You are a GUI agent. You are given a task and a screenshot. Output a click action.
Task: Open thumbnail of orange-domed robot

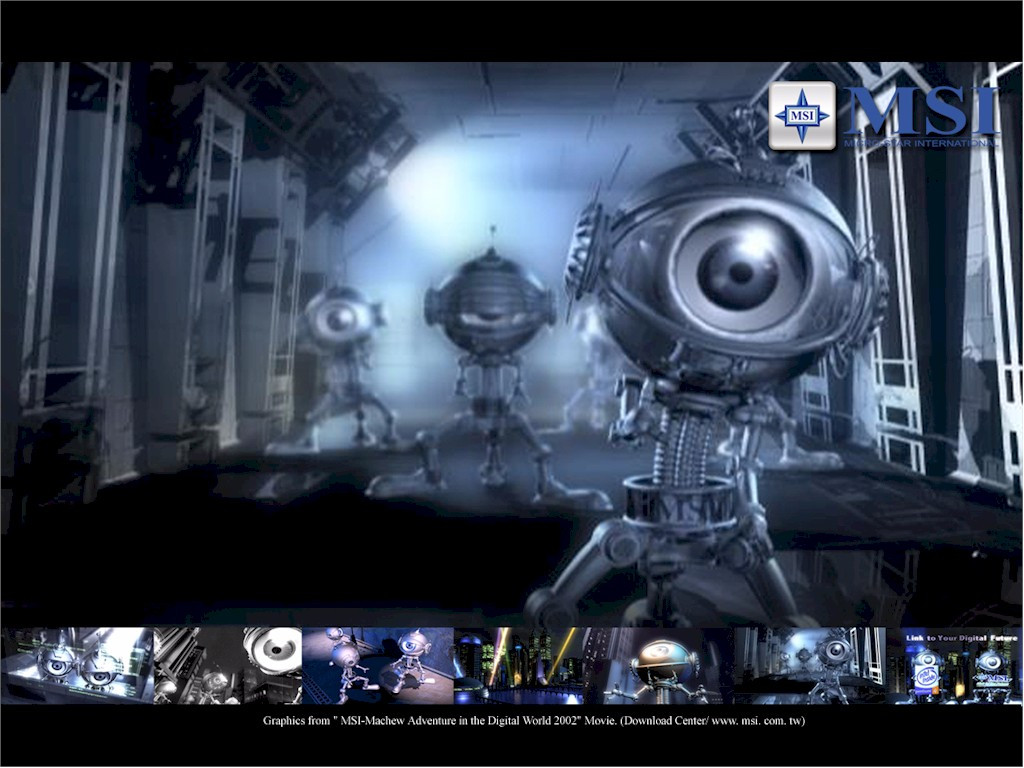(x=661, y=665)
